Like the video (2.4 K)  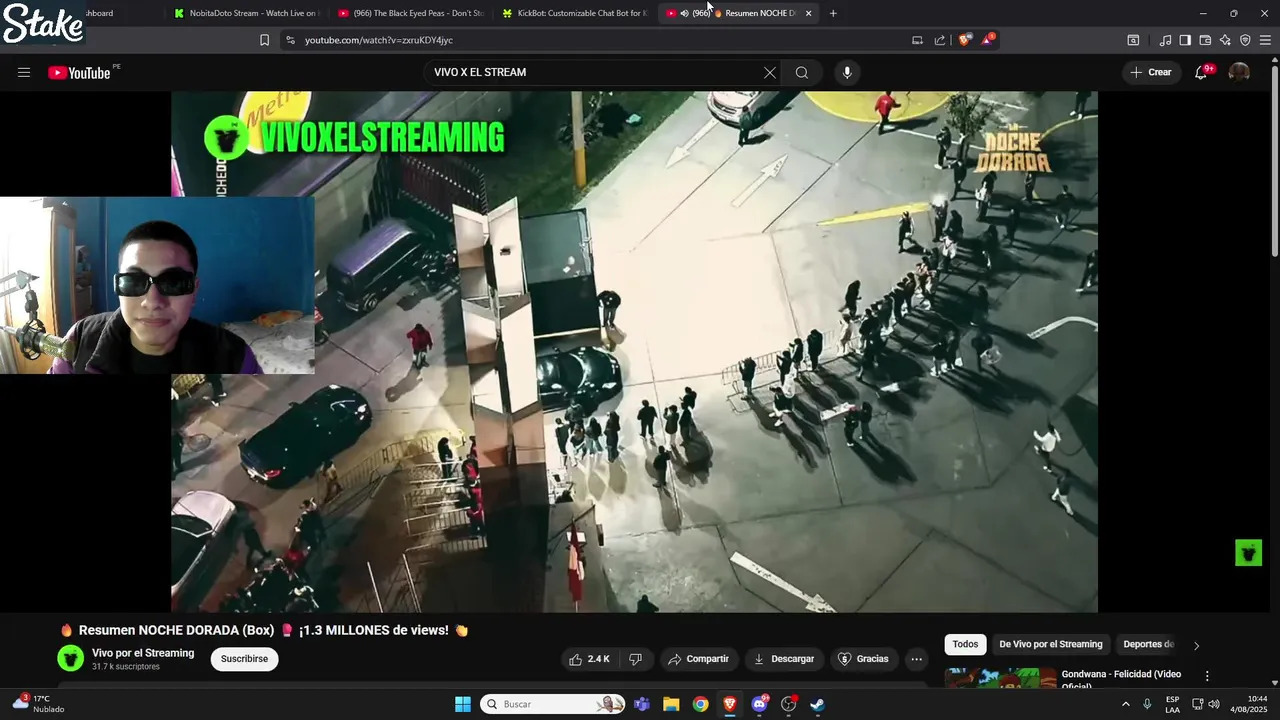click(x=589, y=659)
